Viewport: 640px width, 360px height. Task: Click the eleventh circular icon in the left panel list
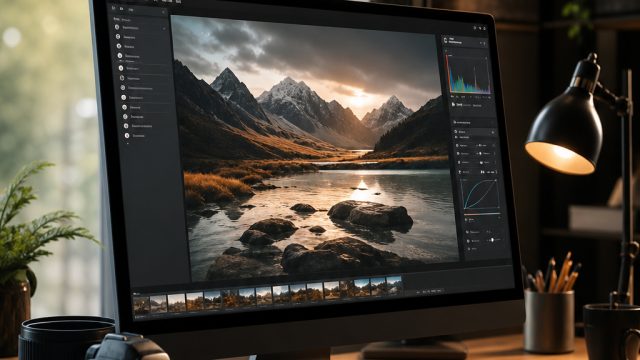pyautogui.click(x=126, y=126)
